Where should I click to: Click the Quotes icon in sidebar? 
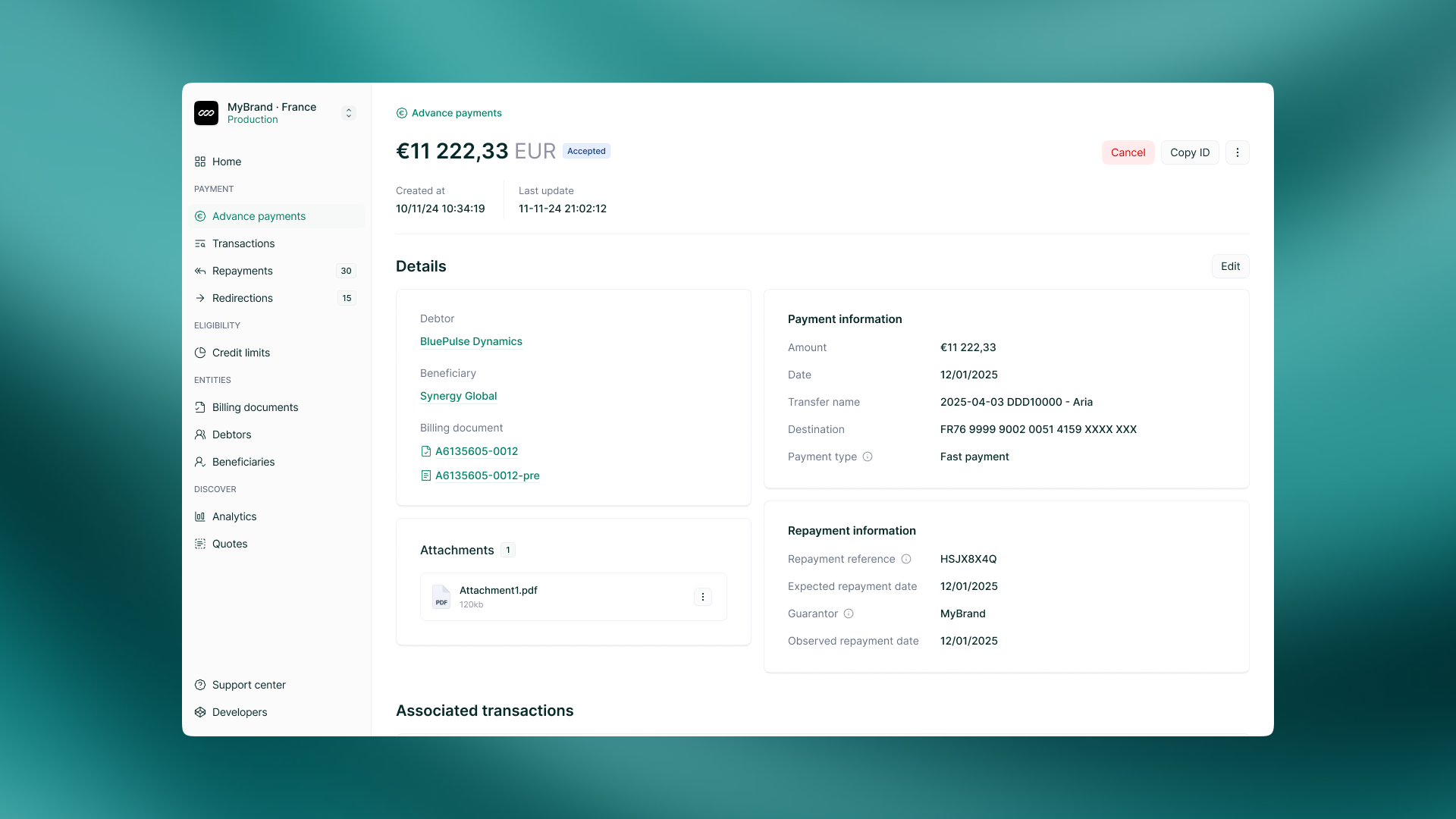(200, 544)
